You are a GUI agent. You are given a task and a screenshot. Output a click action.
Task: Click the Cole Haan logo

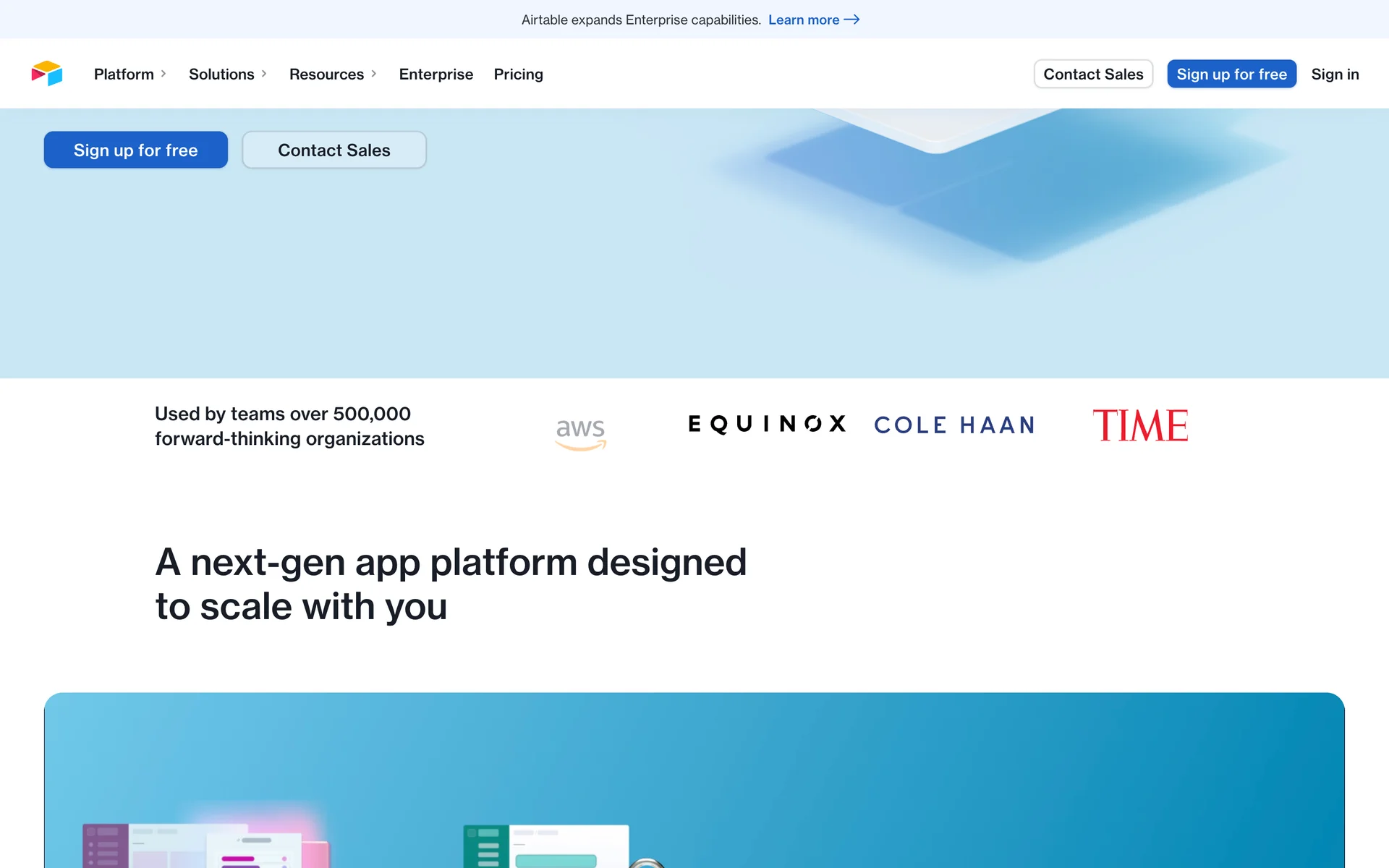click(954, 425)
